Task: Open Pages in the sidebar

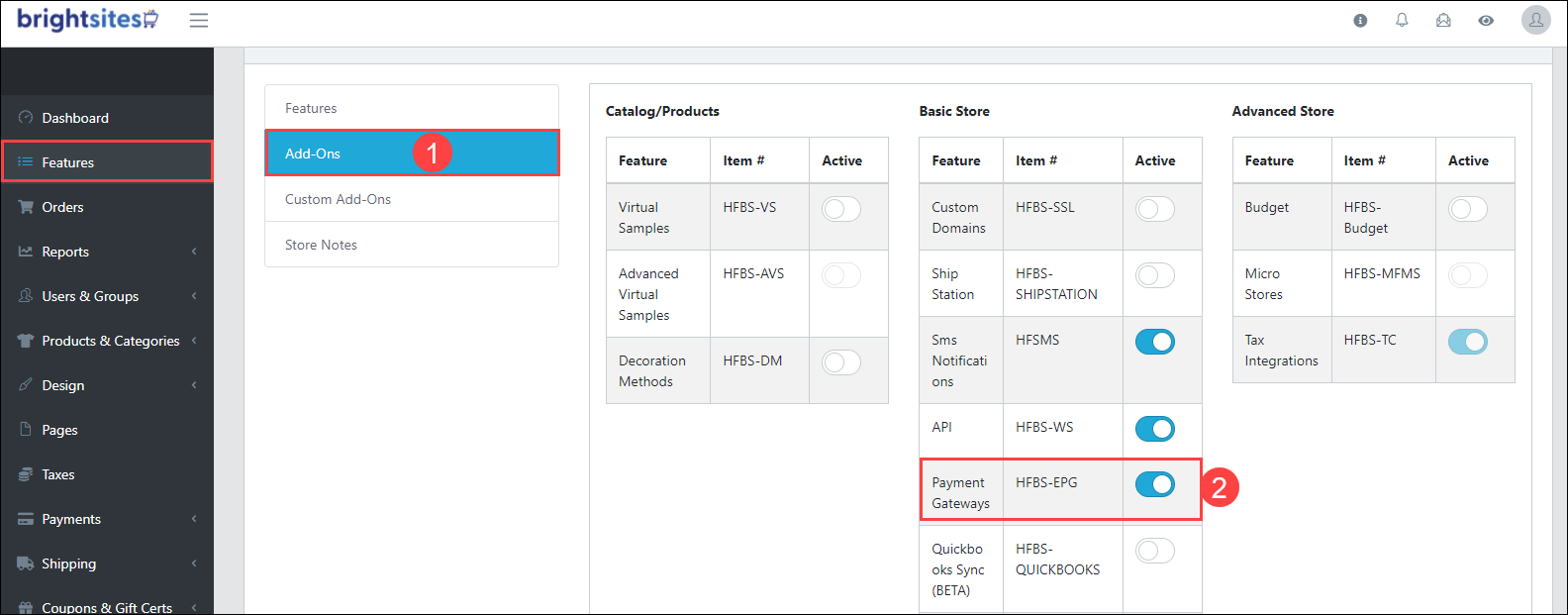Action: (107, 430)
